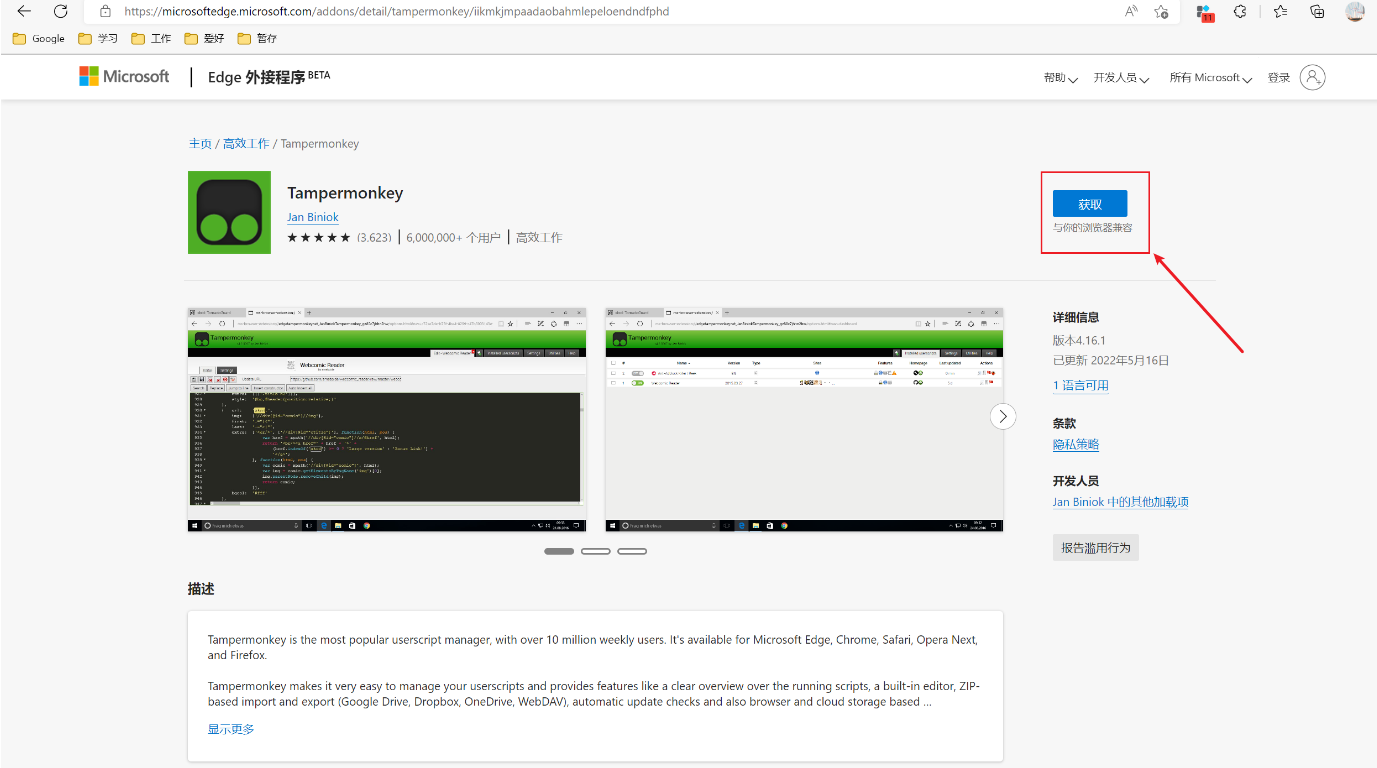Viewport: 1377px width, 768px height.
Task: Open the 学习 bookmarks folder
Action: coord(97,39)
